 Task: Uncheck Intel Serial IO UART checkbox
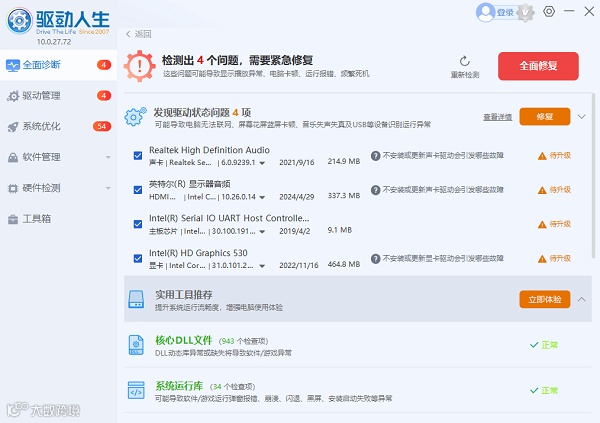(x=138, y=224)
